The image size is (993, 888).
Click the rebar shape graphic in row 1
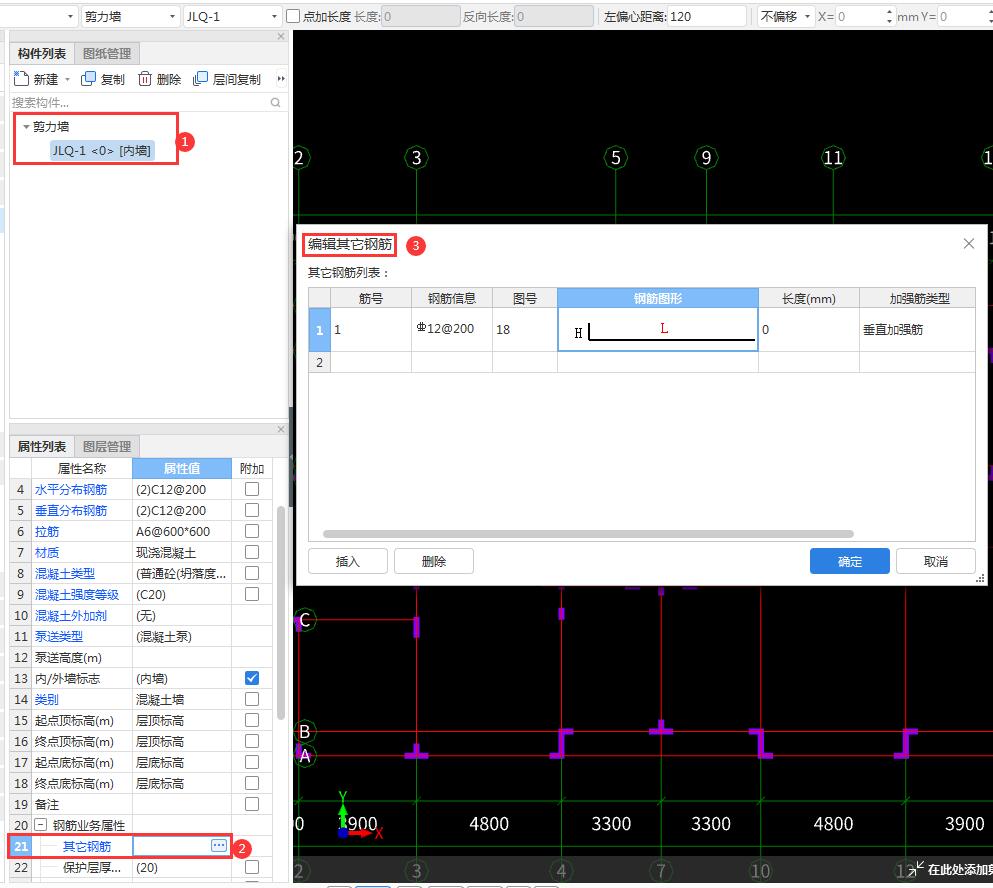click(658, 330)
